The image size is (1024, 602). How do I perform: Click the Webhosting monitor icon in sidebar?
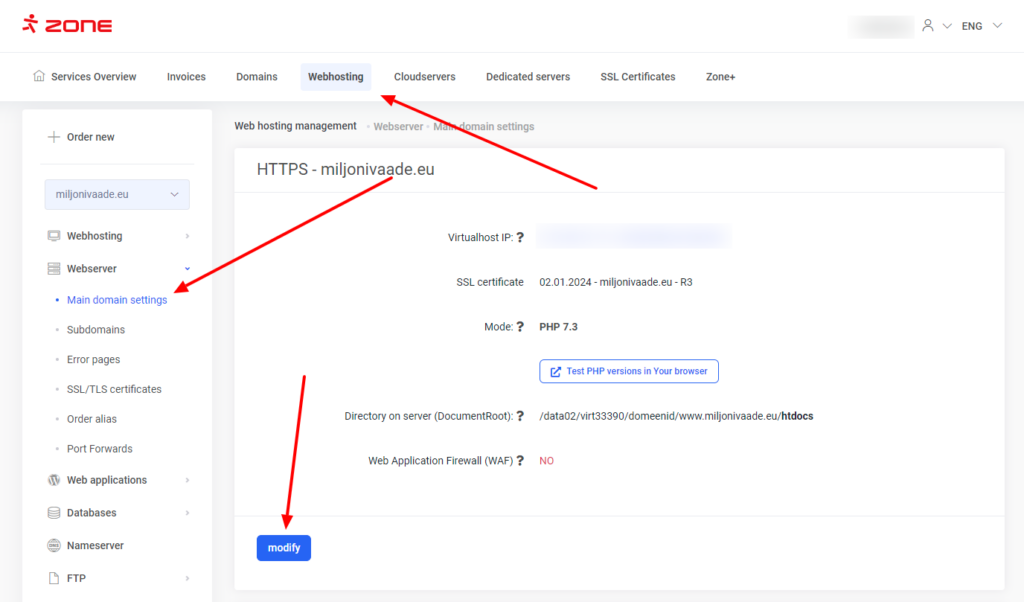coord(54,236)
